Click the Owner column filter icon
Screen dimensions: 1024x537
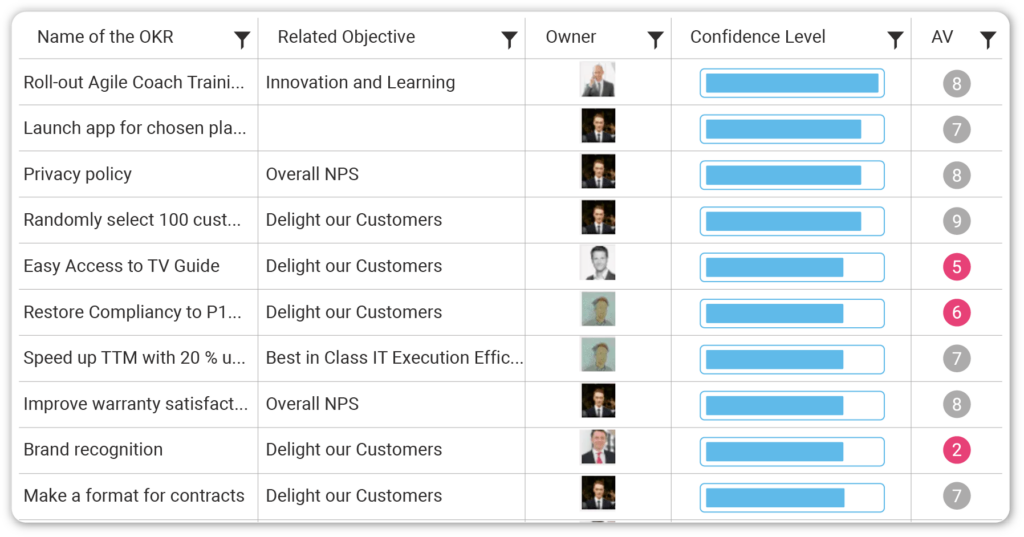click(x=655, y=40)
